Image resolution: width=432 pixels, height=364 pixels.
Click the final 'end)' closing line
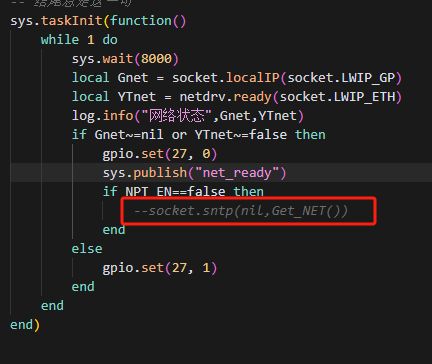tap(25, 325)
